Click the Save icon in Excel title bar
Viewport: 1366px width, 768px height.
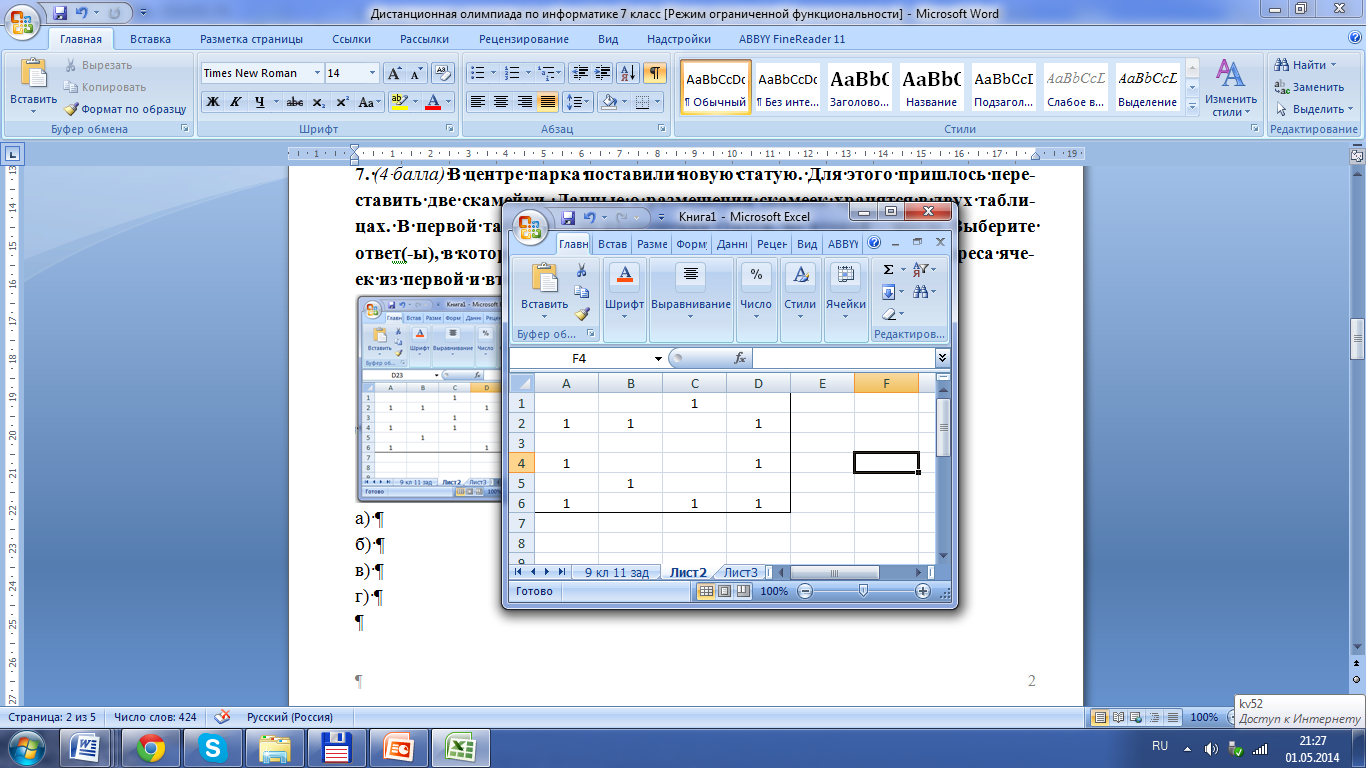(x=568, y=217)
